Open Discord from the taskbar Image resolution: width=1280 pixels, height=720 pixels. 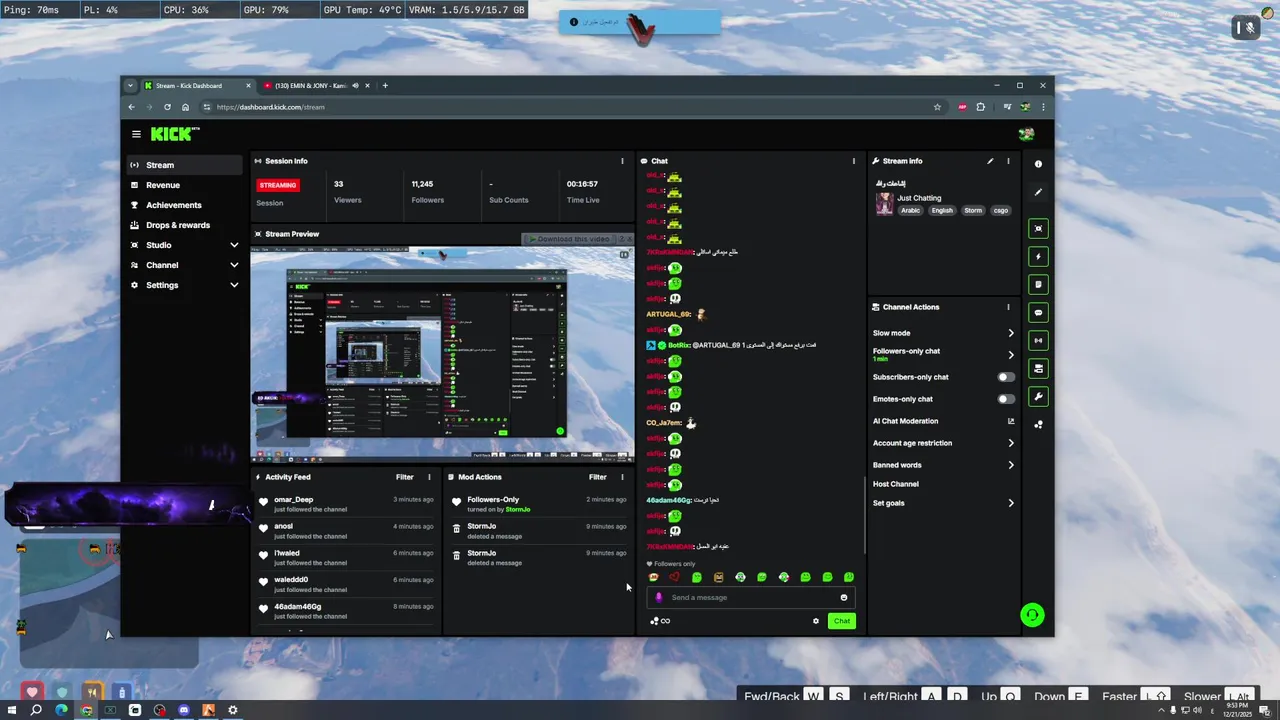[x=184, y=710]
